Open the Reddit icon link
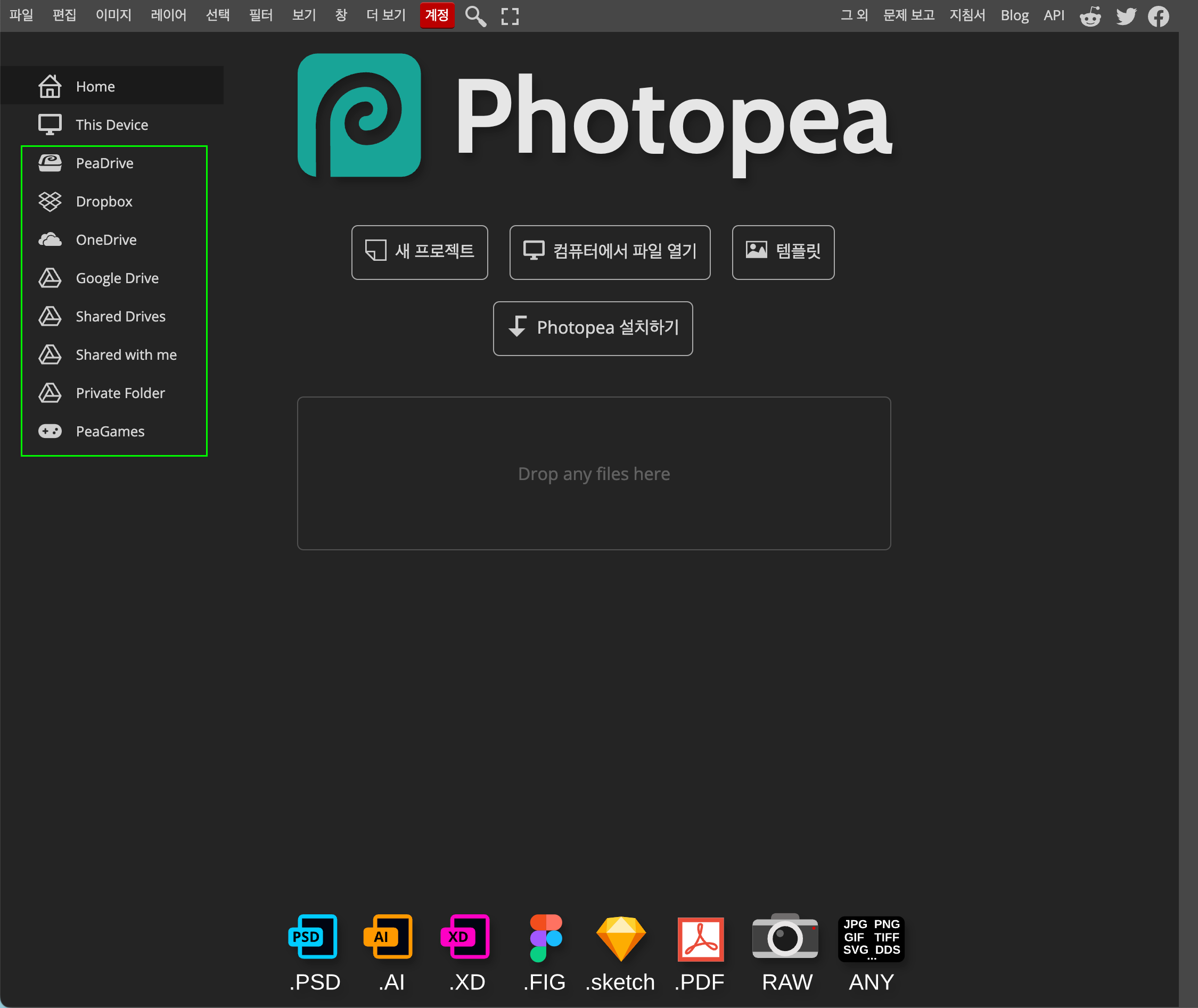This screenshot has width=1198, height=1008. click(x=1090, y=16)
